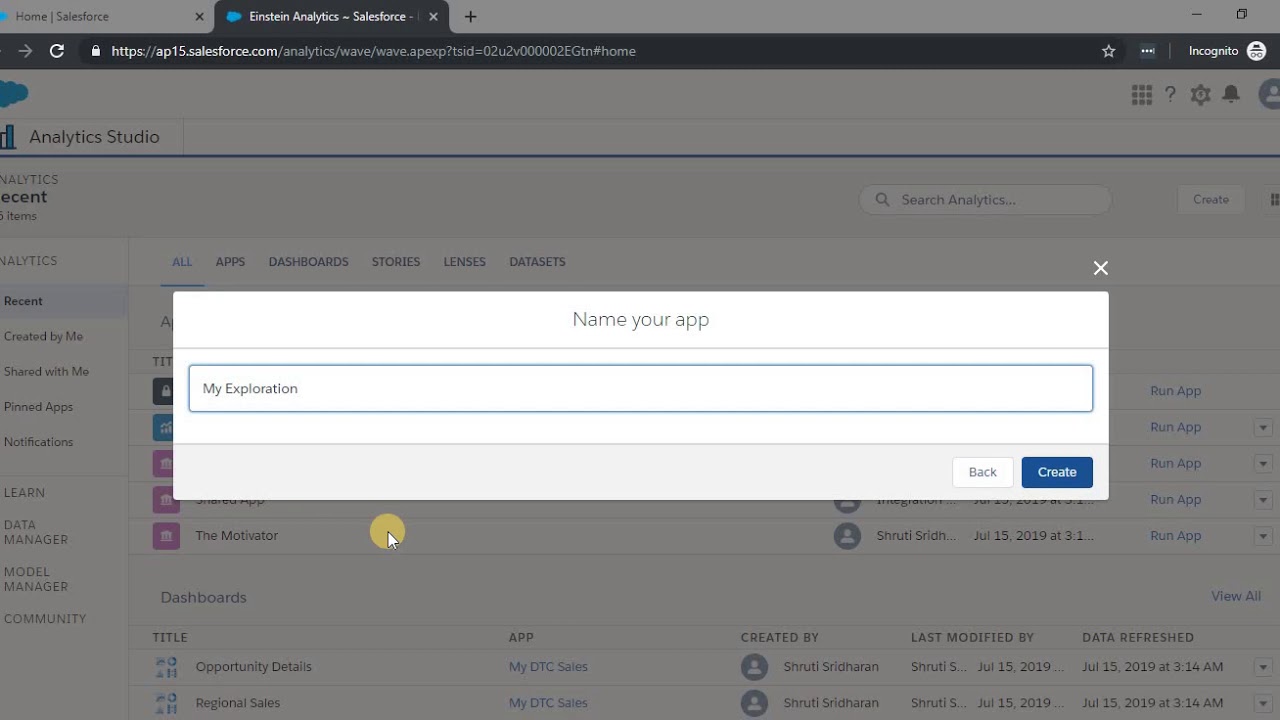The height and width of the screenshot is (720, 1280).
Task: Focus the app name input field
Action: point(640,388)
